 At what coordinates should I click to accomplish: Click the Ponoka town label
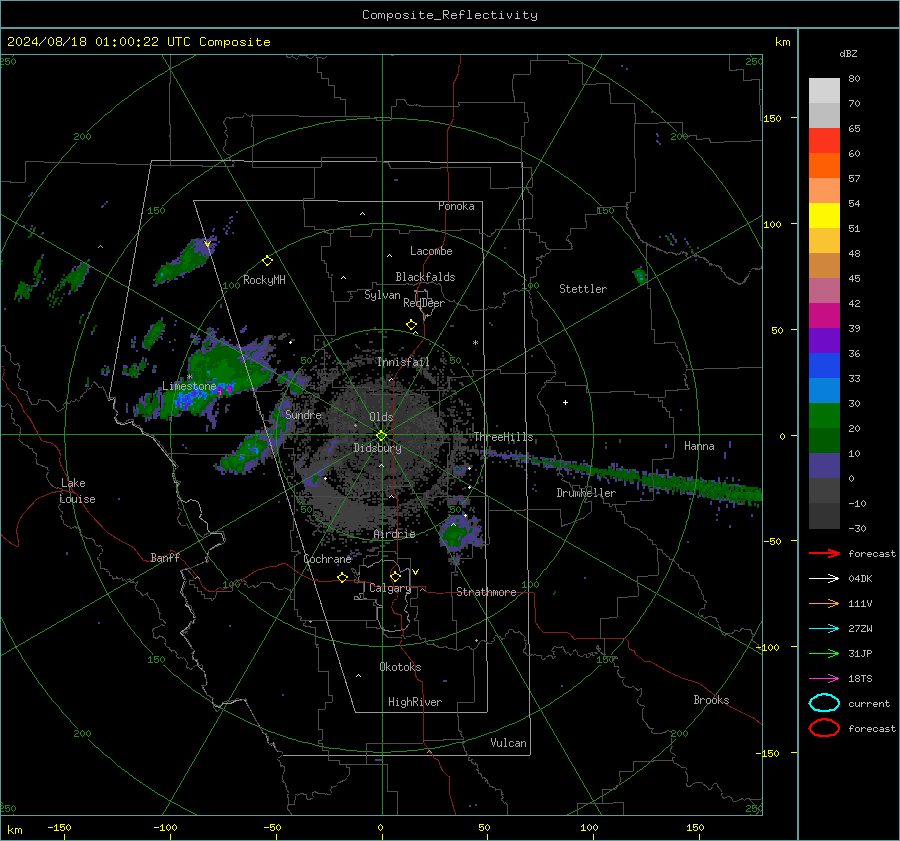click(456, 206)
